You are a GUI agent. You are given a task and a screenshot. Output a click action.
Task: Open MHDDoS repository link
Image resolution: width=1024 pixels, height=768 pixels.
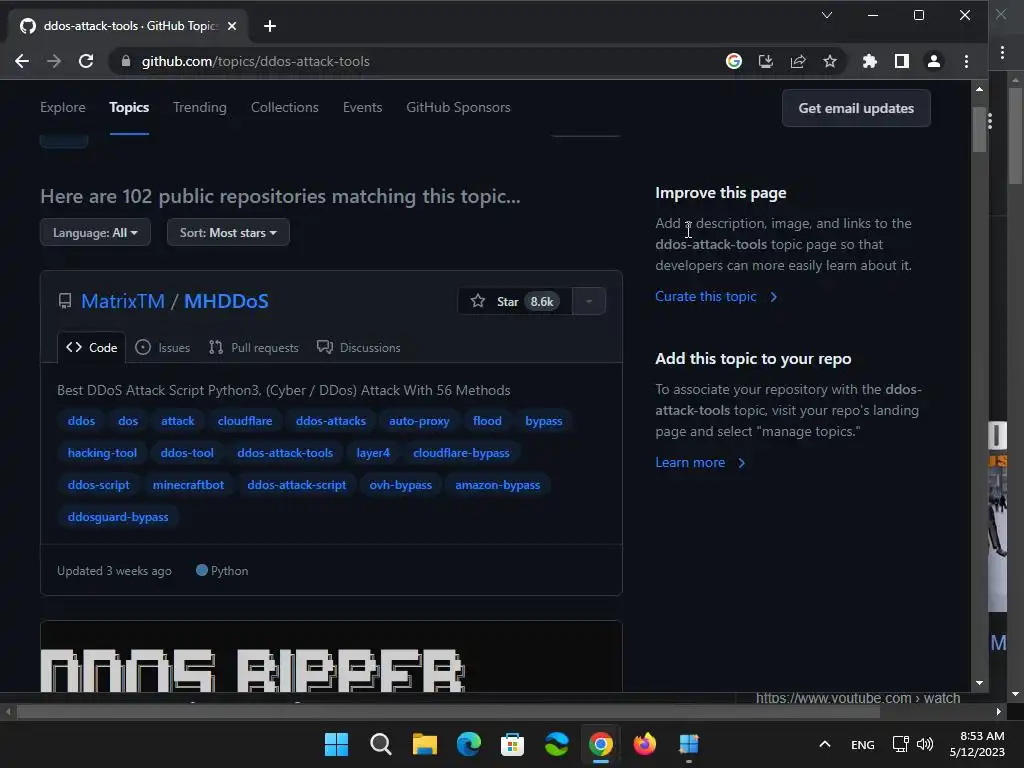226,301
